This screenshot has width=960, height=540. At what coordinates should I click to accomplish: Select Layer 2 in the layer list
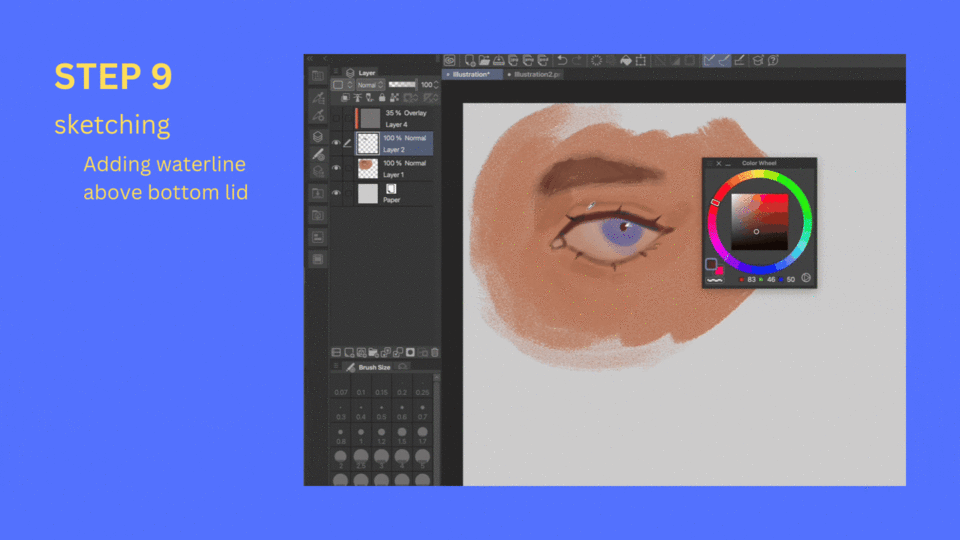click(395, 143)
